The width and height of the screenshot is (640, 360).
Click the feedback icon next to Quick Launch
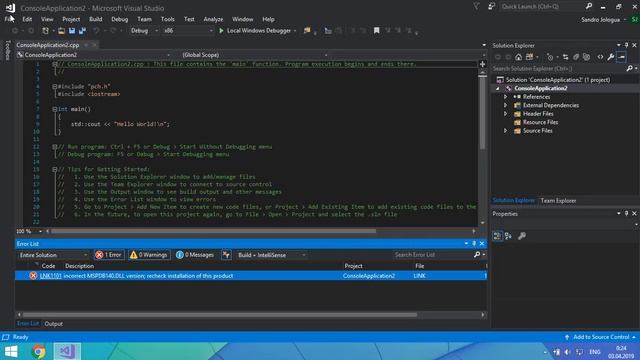point(491,7)
